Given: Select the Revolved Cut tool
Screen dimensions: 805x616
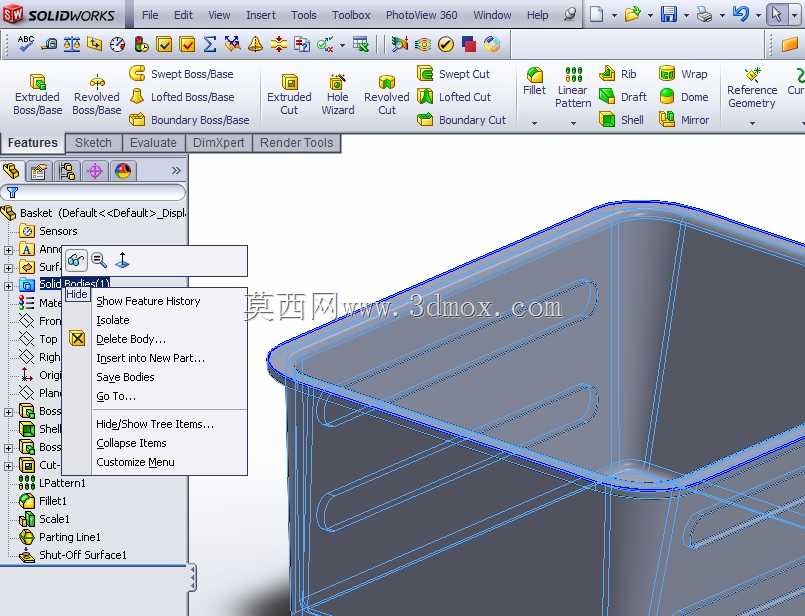Looking at the screenshot, I should click(387, 94).
